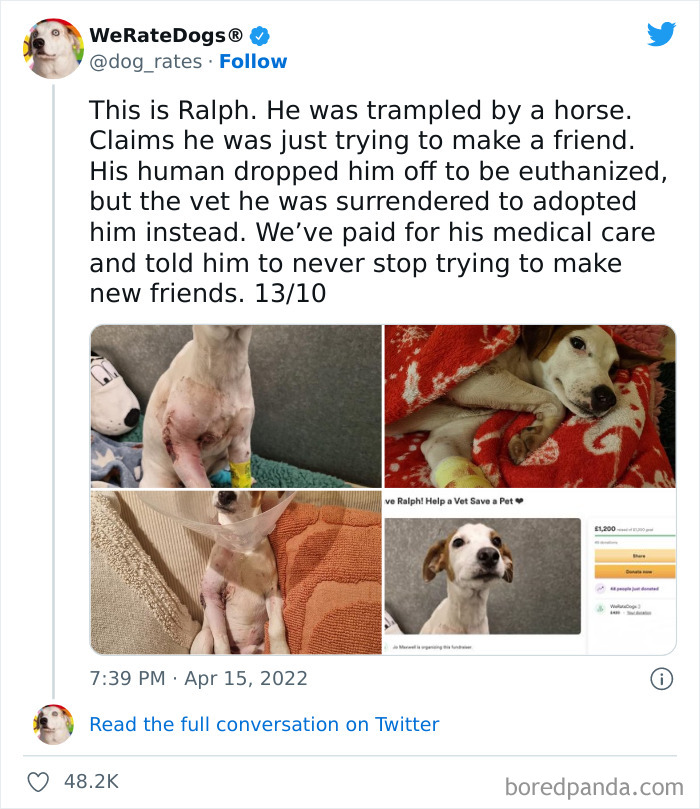Click the purple donated-notification icon in fundraiser

[x=600, y=589]
